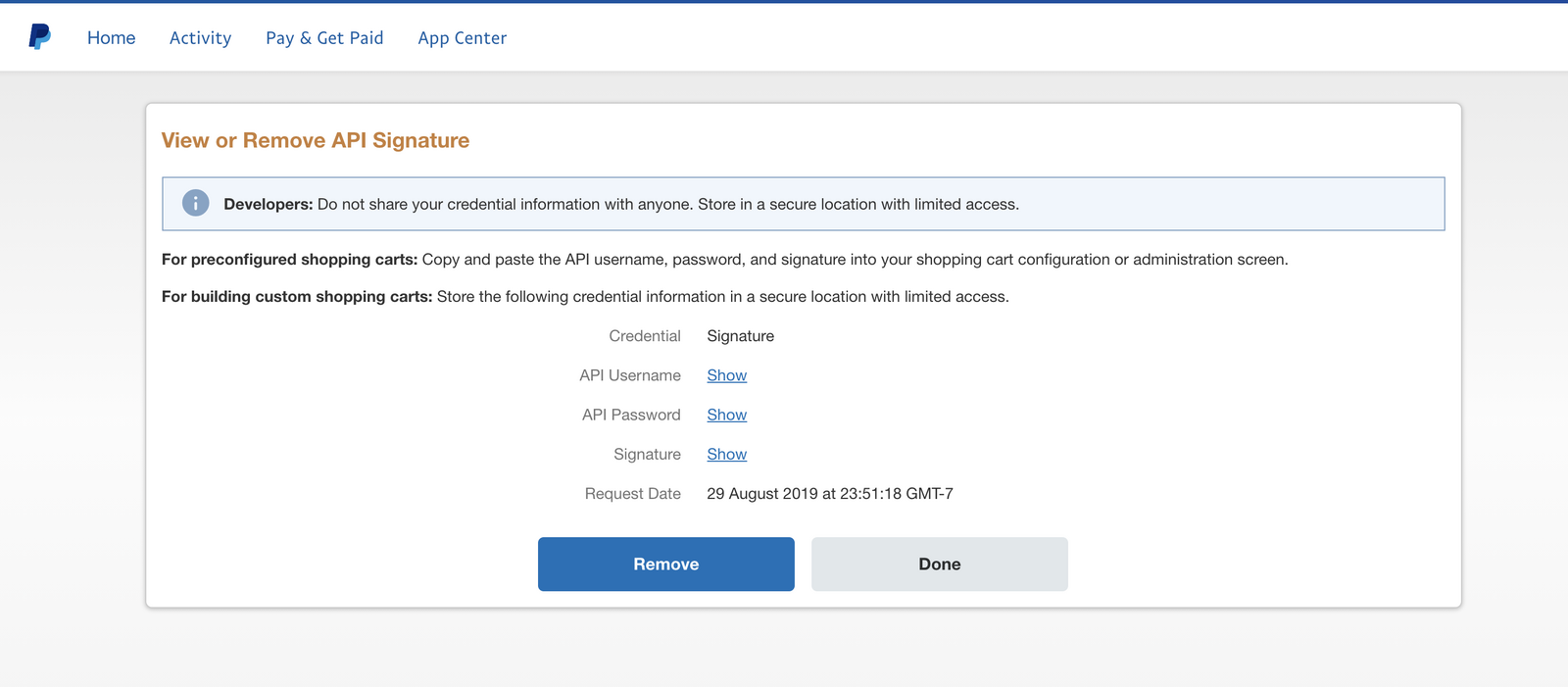The width and height of the screenshot is (1568, 687).
Task: Open the Activity menu item
Action: pyautogui.click(x=200, y=38)
